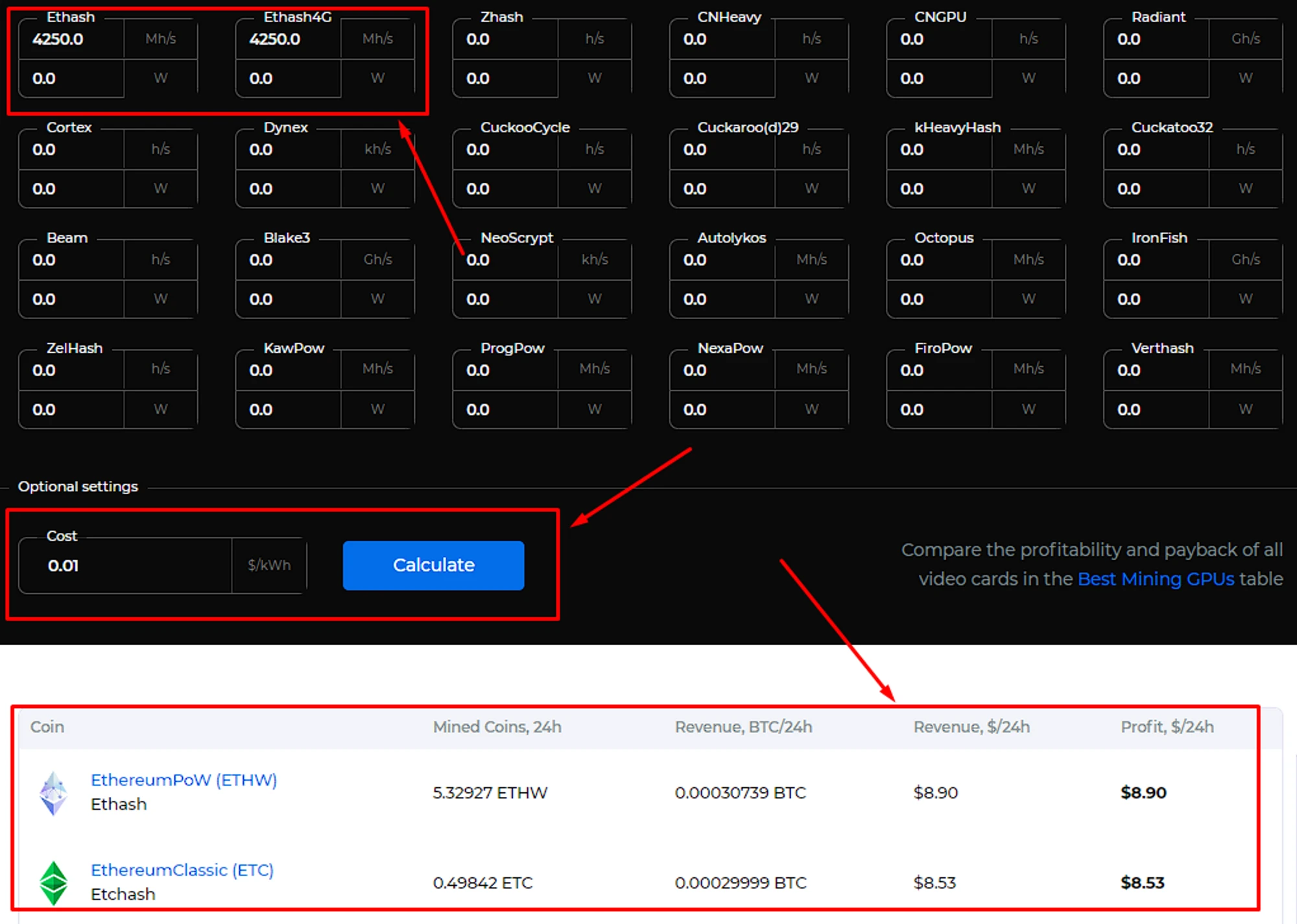Image resolution: width=1297 pixels, height=924 pixels.
Task: Click the IronFish hashrate input field
Action: 1156,260
